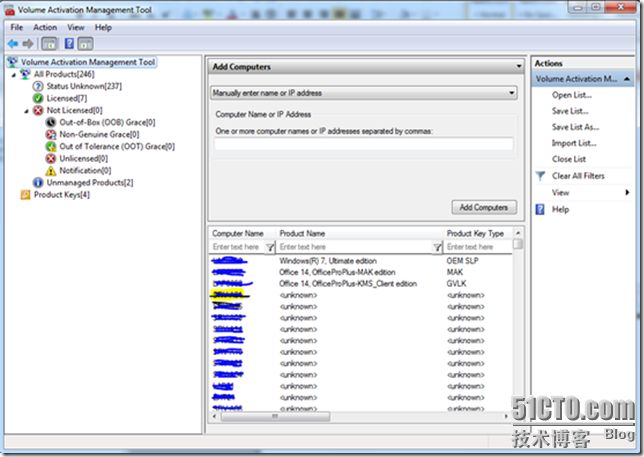The image size is (644, 457).
Task: Click Save List... action
Action: pyautogui.click(x=570, y=111)
